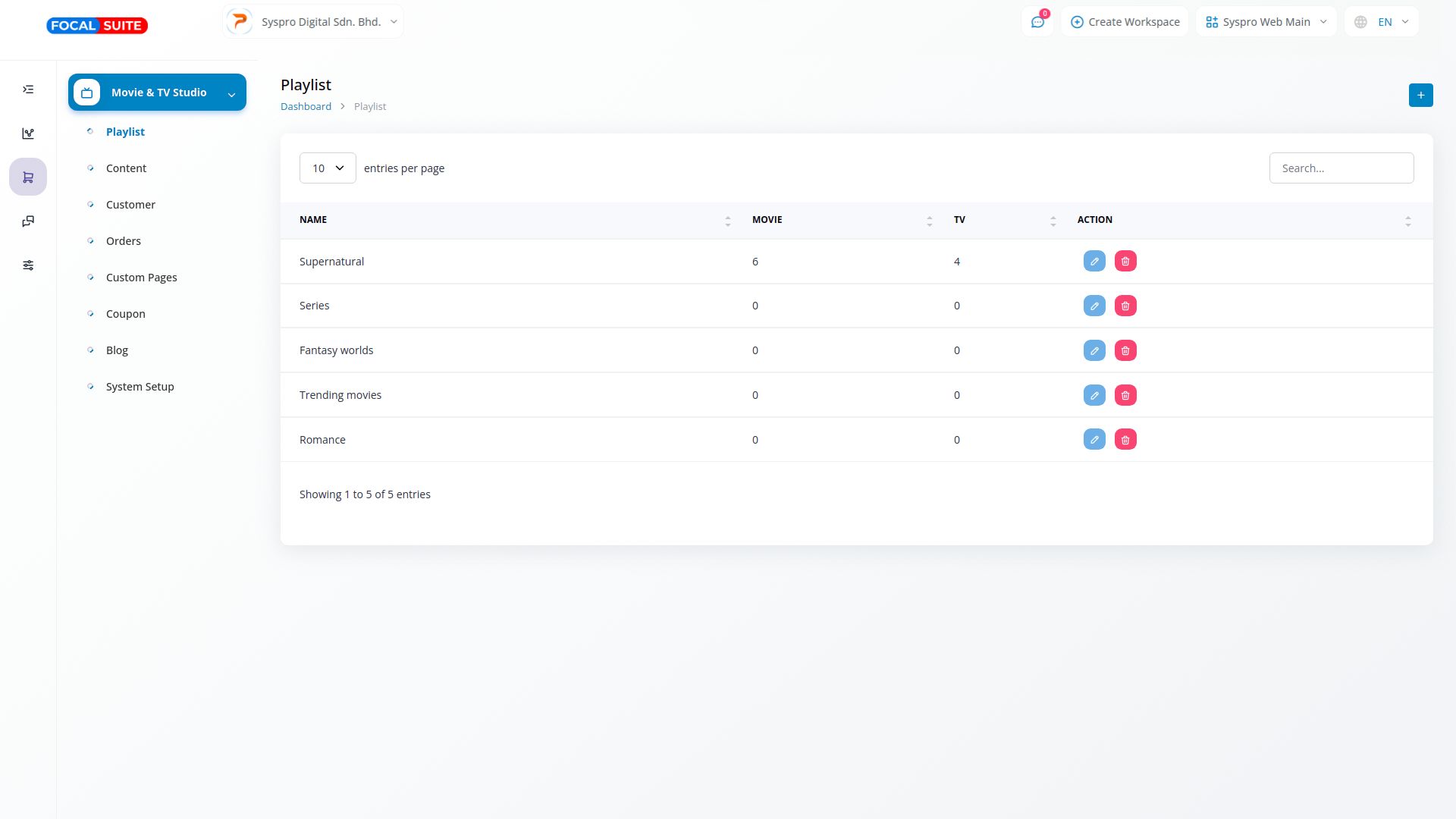The image size is (1456, 819).
Task: Open the EN language dropdown
Action: 1382,22
